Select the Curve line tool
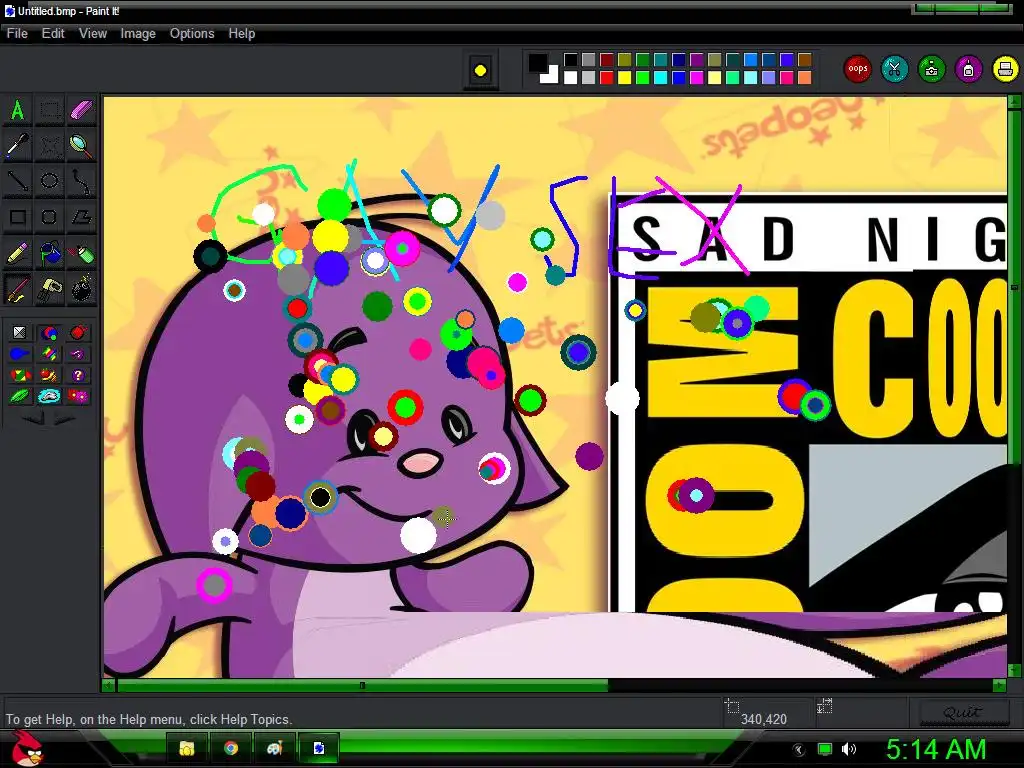 click(x=81, y=181)
